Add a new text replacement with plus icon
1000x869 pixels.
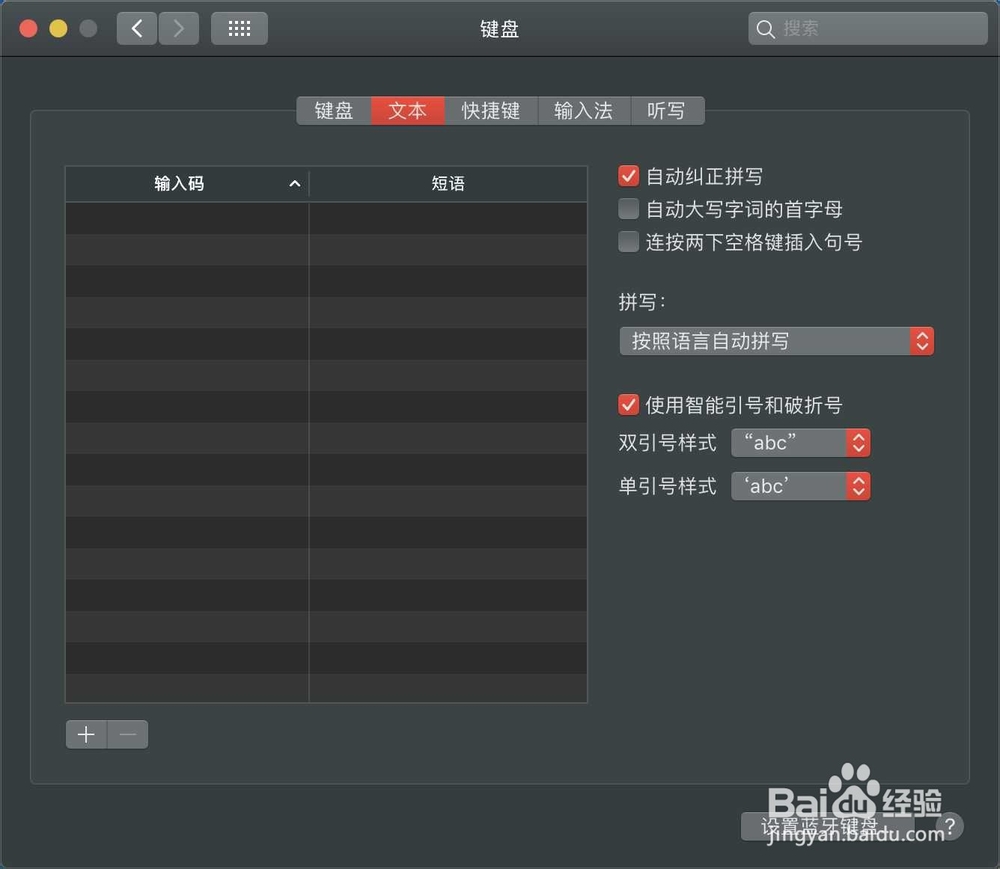point(86,733)
